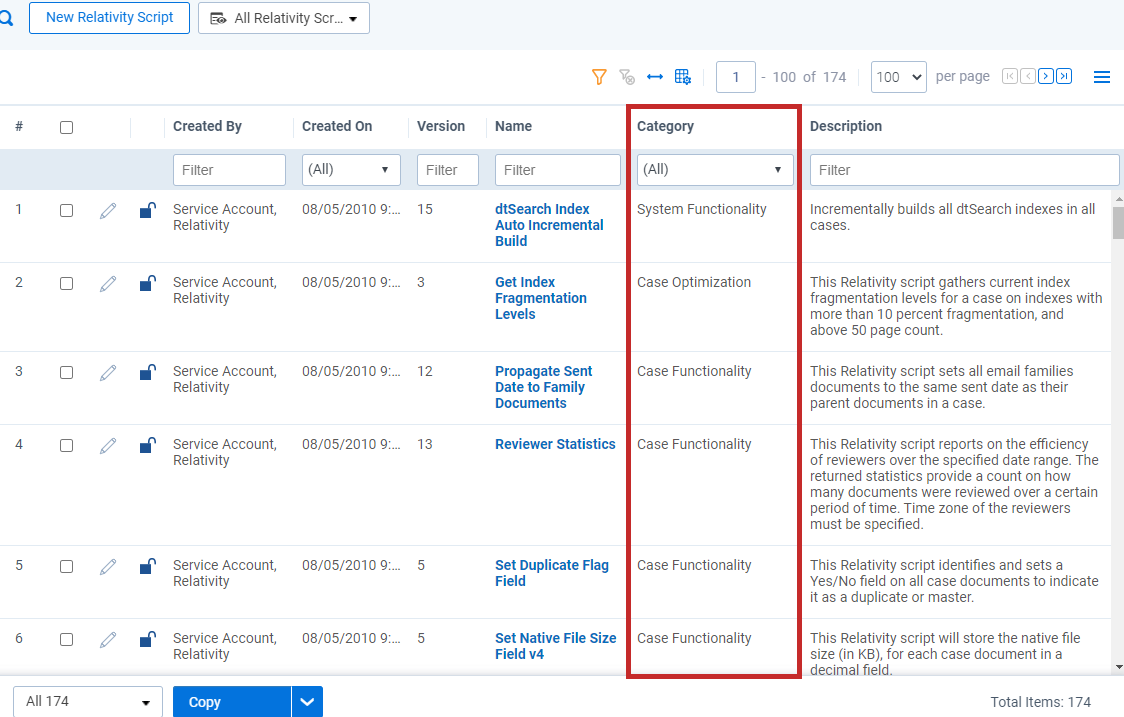Edit the dtSearch Index Auto Incremental Build row pencil
The height and width of the screenshot is (717, 1124).
[108, 211]
